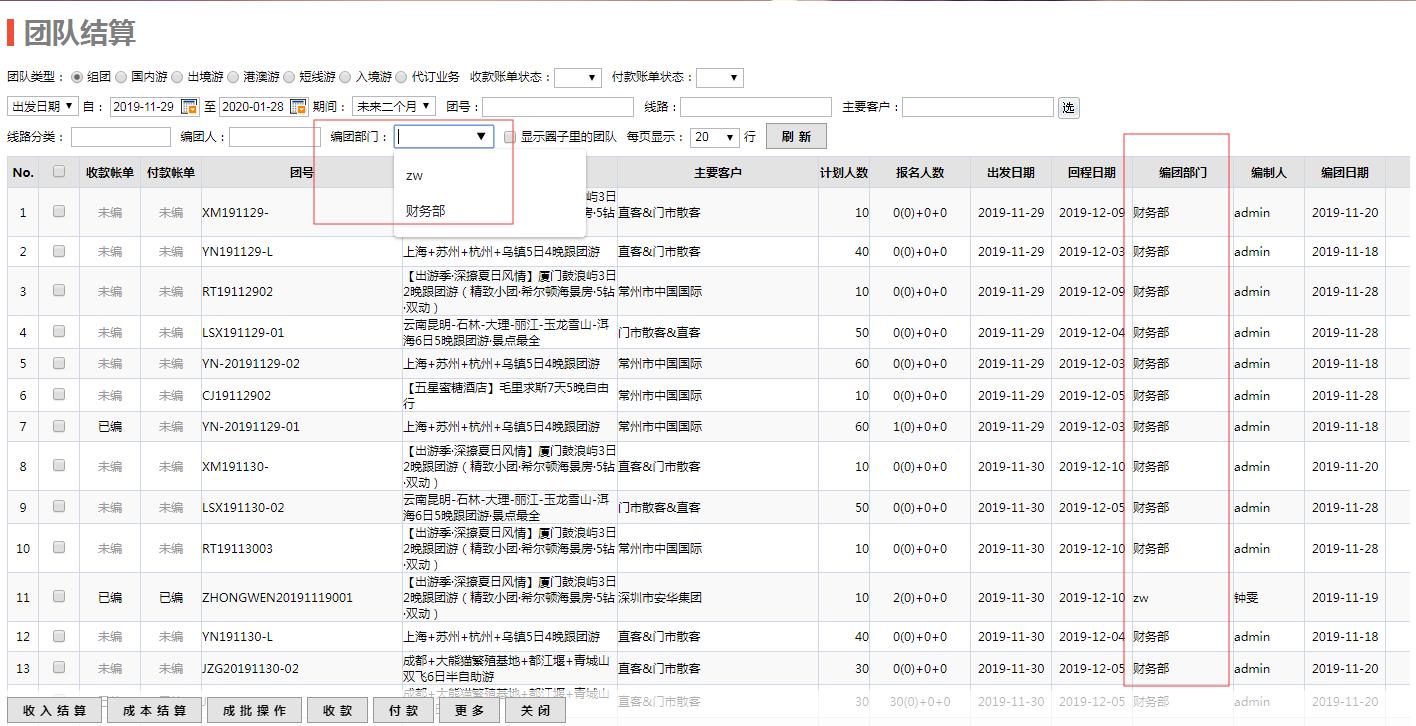Viewport: 1416px width, 726px height.
Task: Click into the 团号 input field
Action: click(558, 107)
